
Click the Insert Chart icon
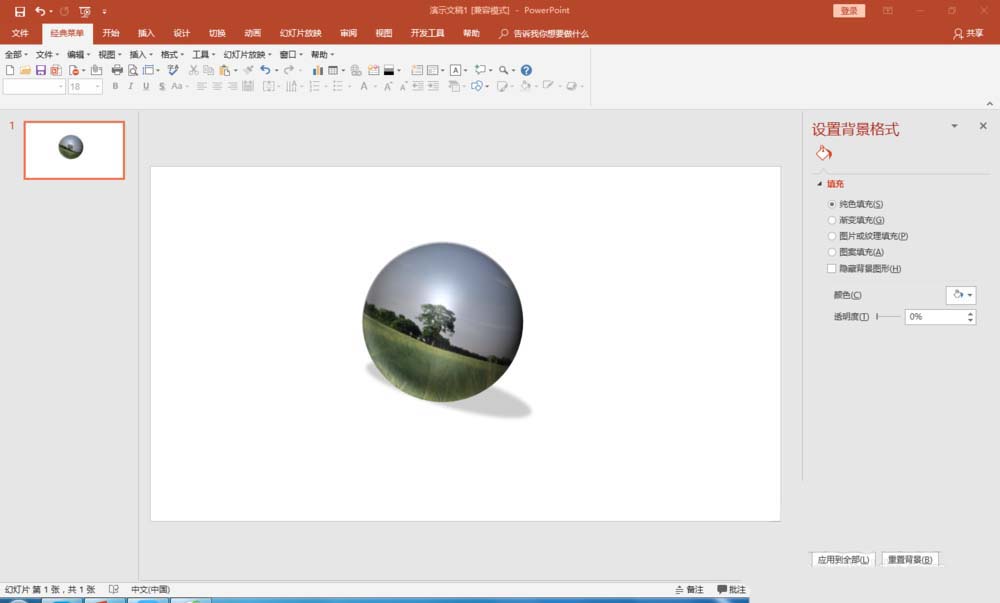coord(317,70)
